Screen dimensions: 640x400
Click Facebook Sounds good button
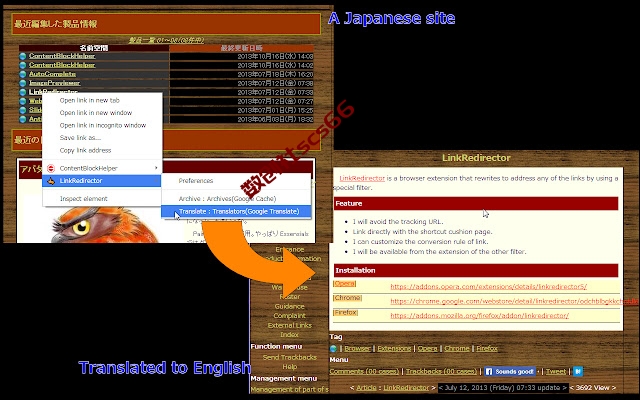point(509,371)
